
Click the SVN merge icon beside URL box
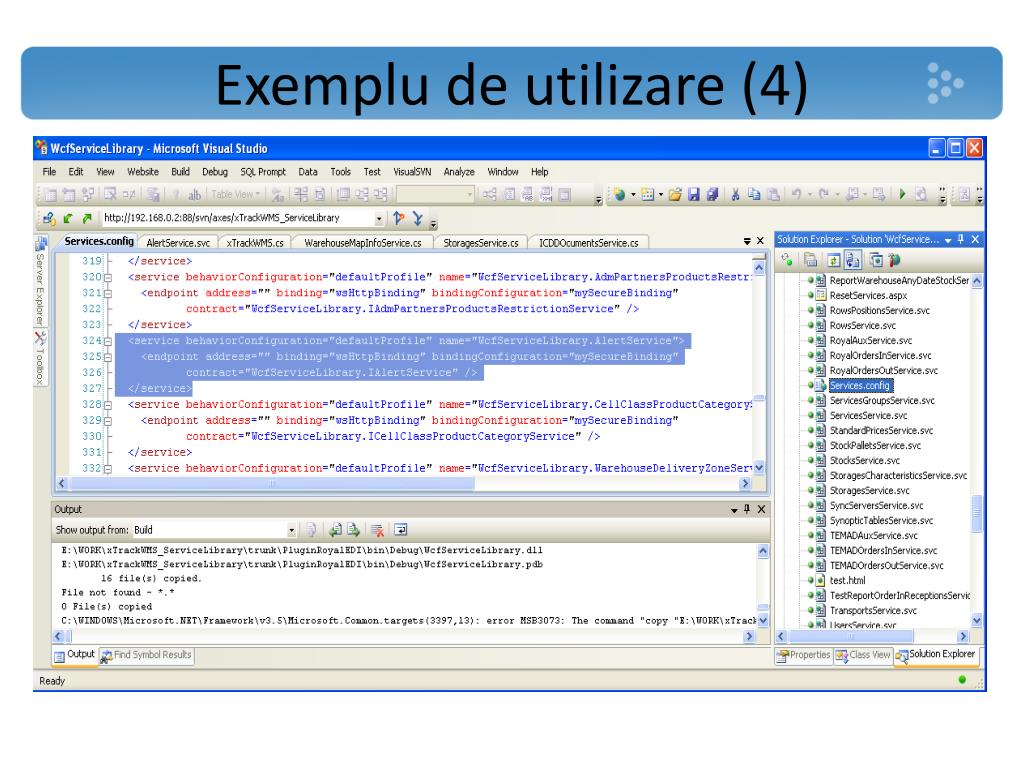pos(417,219)
